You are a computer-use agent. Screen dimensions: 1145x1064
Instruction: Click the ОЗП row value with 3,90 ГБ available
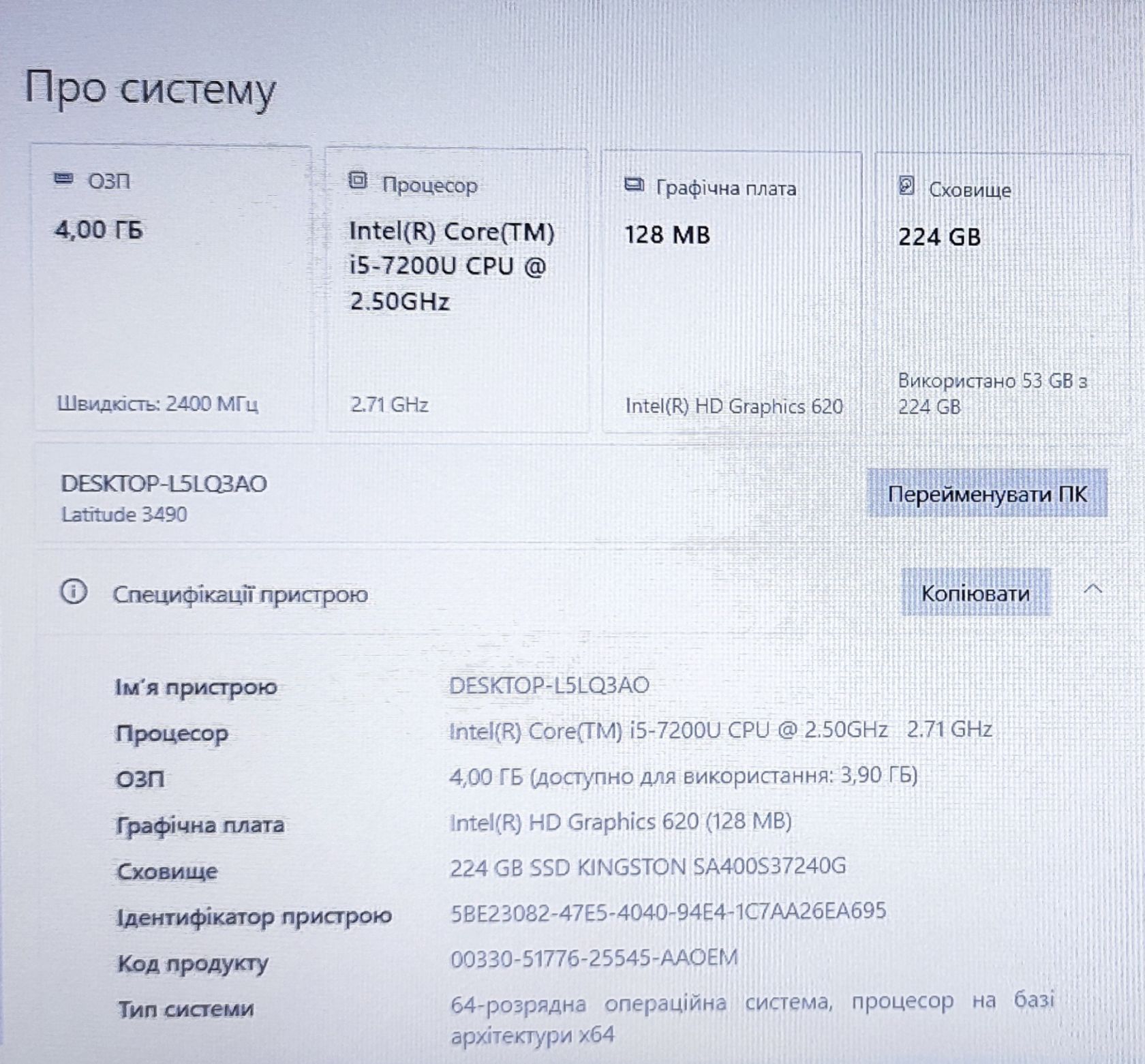pyautogui.click(x=684, y=776)
